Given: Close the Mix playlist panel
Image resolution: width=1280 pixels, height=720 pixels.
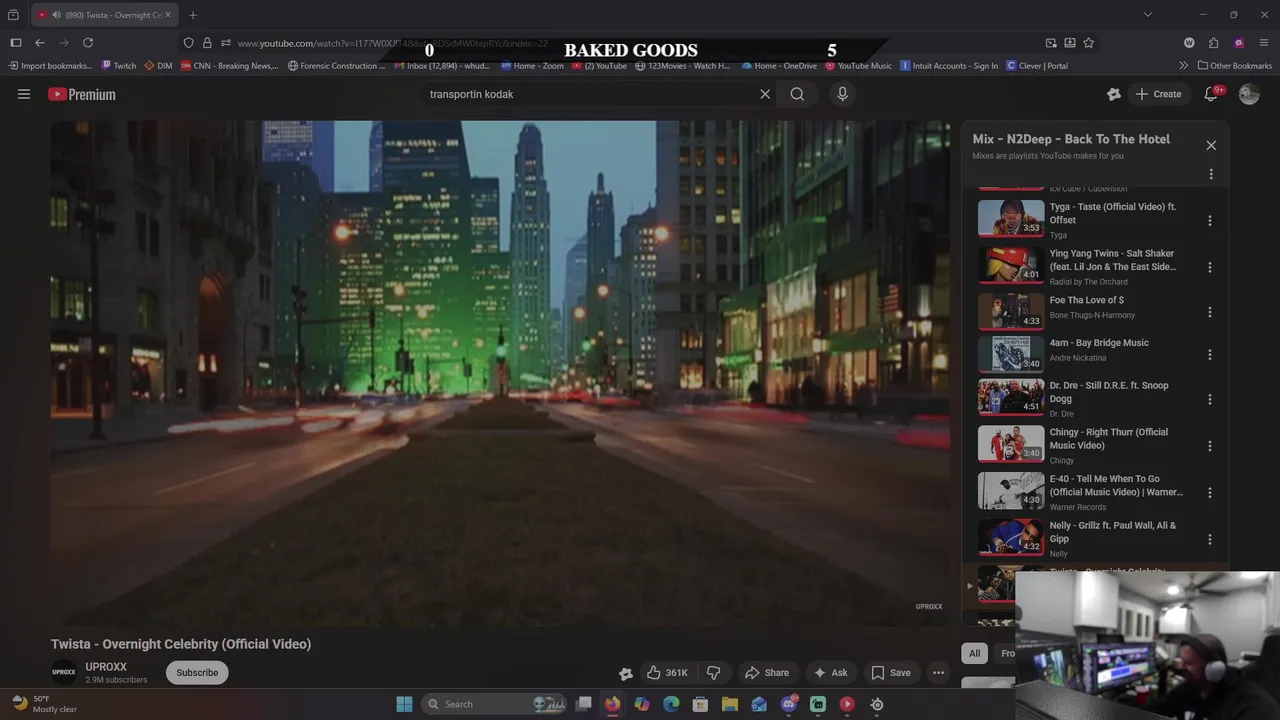Looking at the screenshot, I should [x=1211, y=145].
